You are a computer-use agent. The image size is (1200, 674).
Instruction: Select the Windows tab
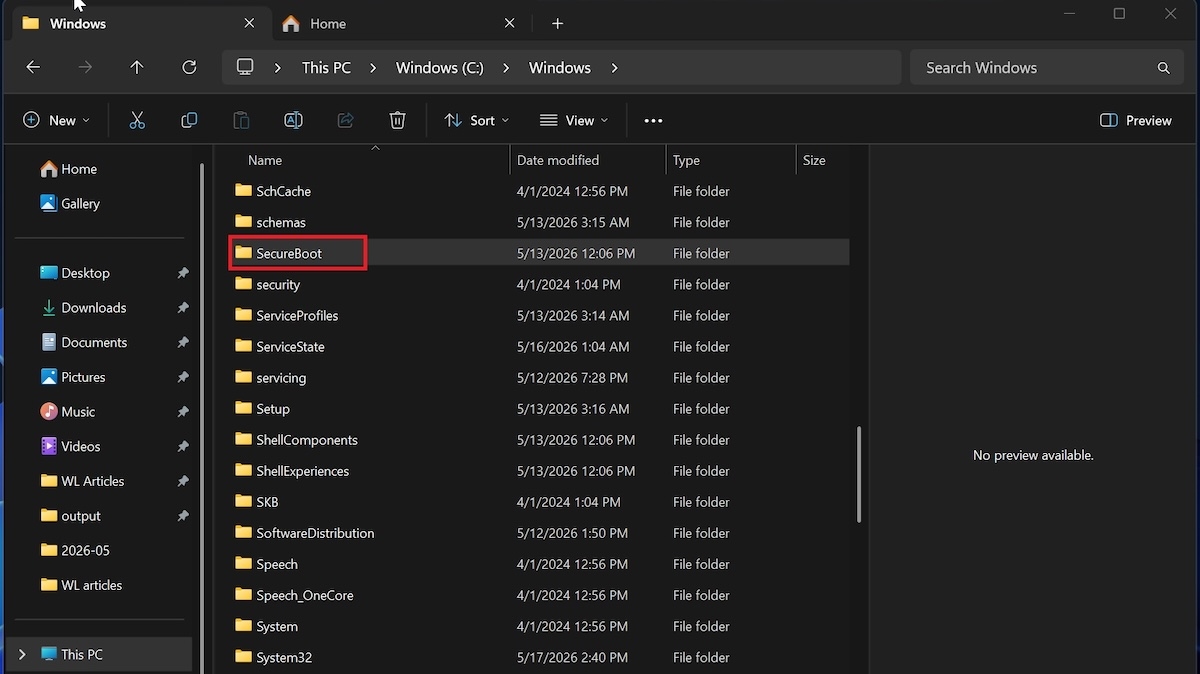coord(140,23)
